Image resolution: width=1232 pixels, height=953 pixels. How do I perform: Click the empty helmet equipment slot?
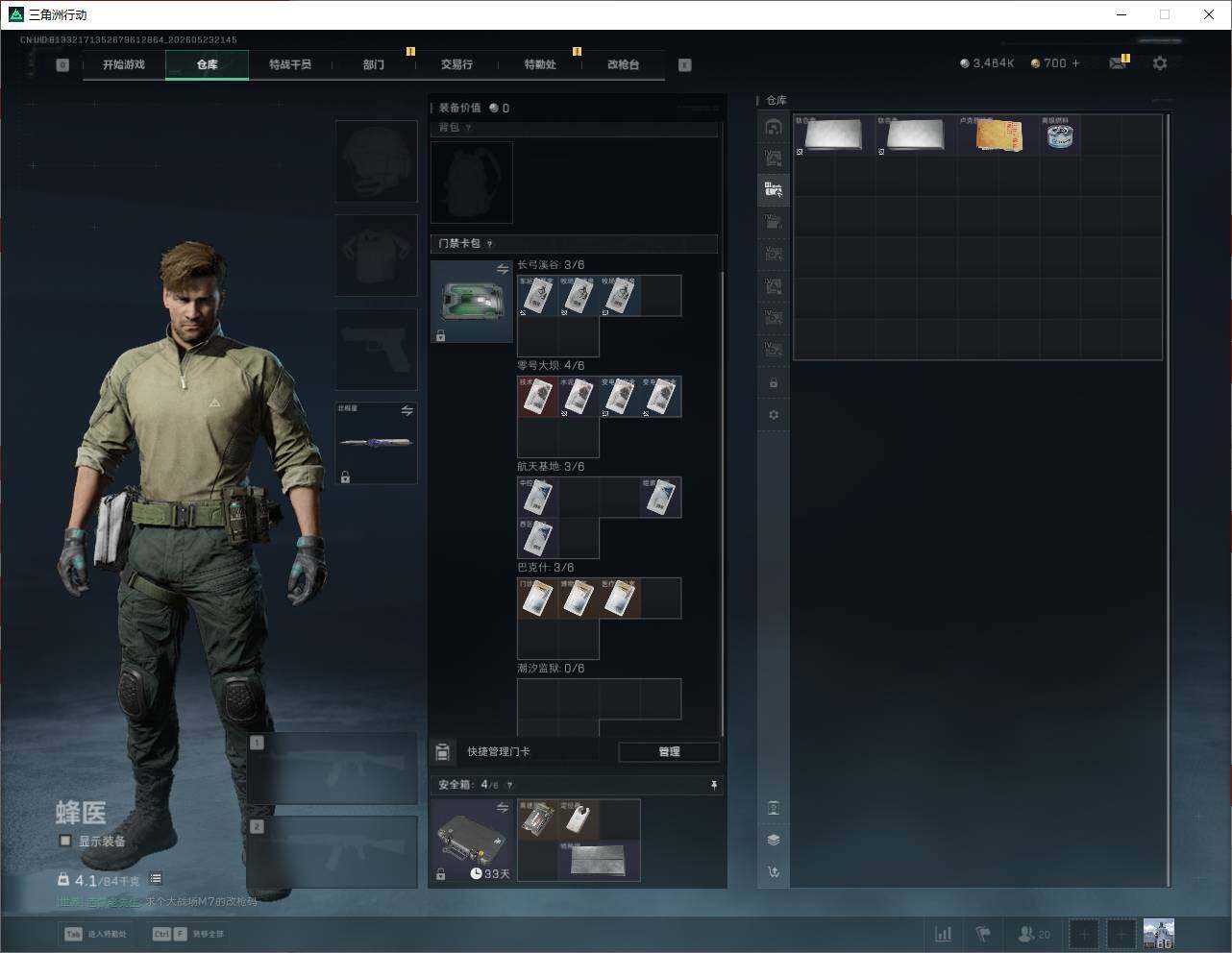[376, 161]
